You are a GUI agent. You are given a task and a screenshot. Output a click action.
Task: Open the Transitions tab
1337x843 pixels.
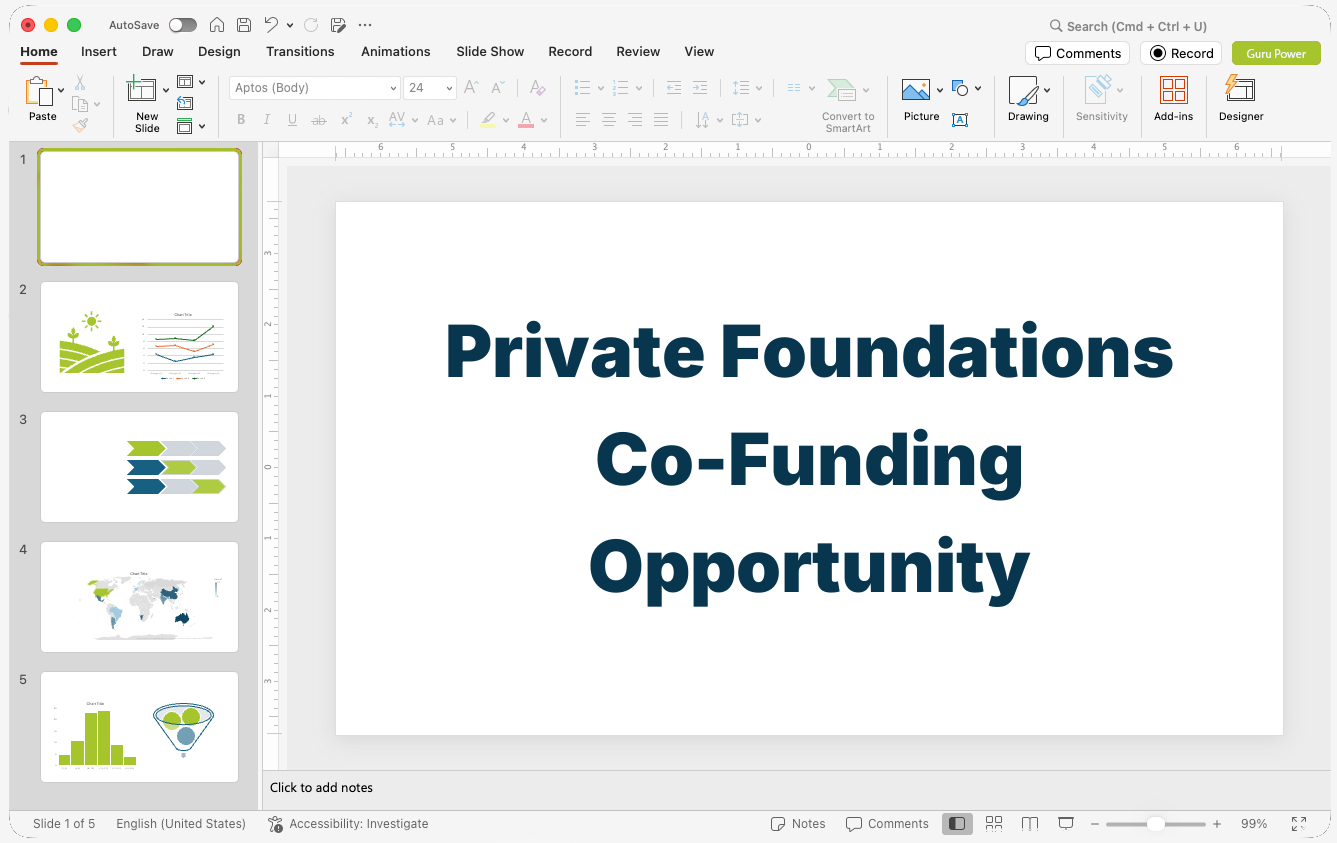tap(300, 51)
